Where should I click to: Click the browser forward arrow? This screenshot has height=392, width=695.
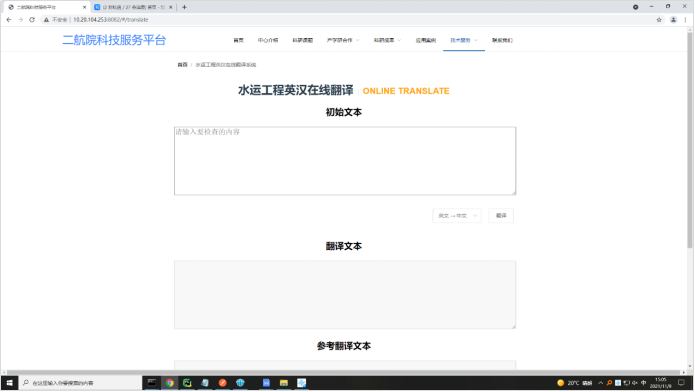[x=20, y=20]
